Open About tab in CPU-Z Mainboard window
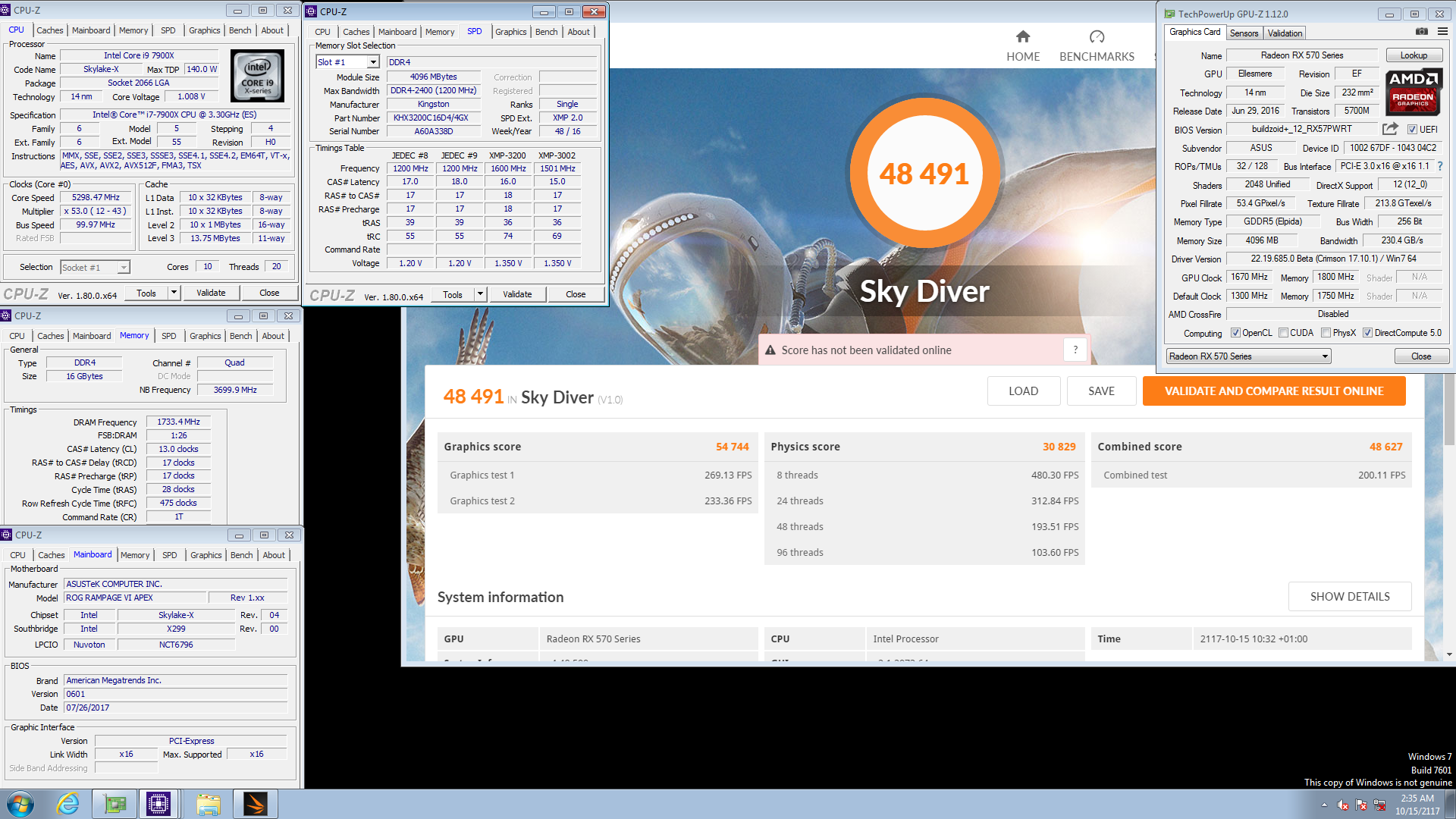This screenshot has width=1456, height=819. point(274,555)
